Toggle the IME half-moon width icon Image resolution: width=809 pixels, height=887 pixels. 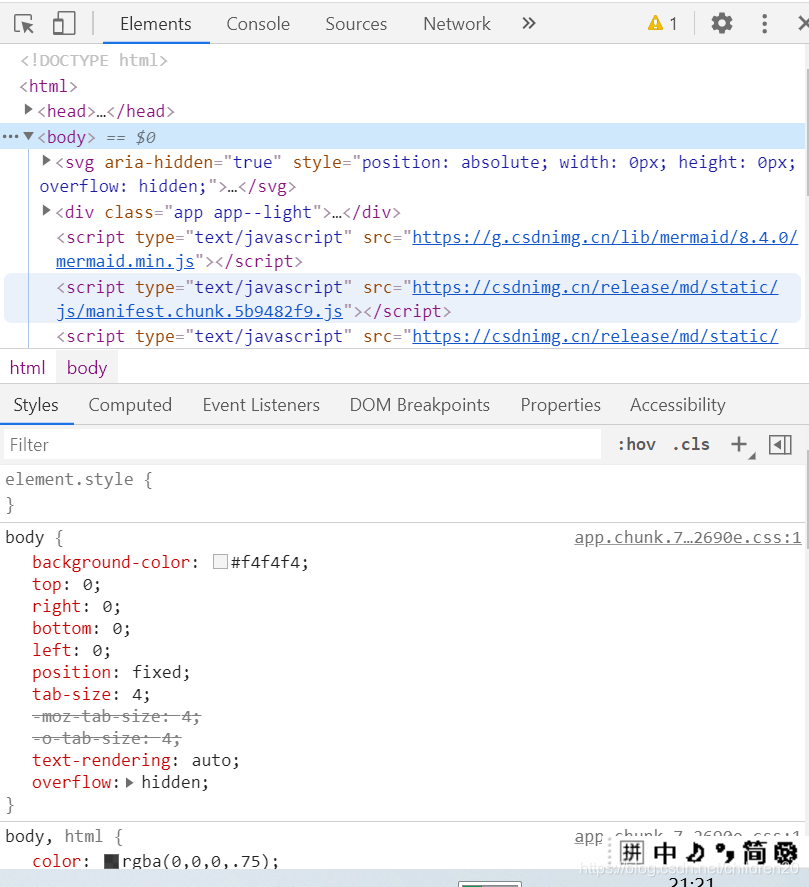pos(696,852)
